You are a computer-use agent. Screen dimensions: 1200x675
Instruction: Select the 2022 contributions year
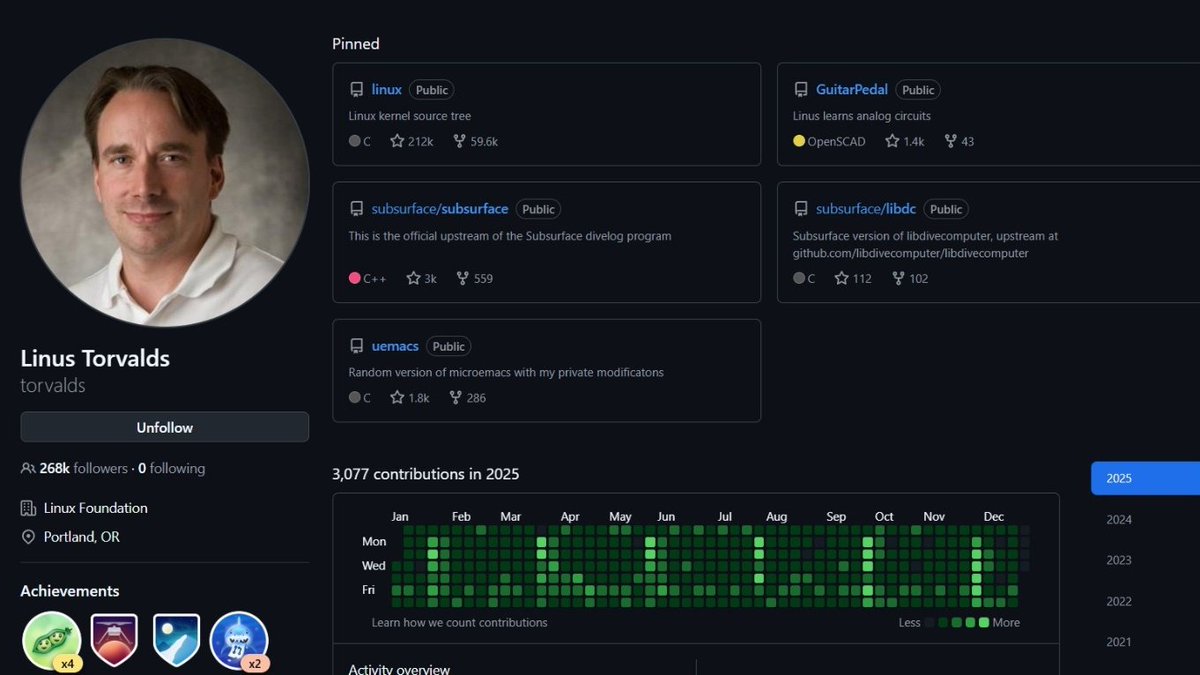1119,601
